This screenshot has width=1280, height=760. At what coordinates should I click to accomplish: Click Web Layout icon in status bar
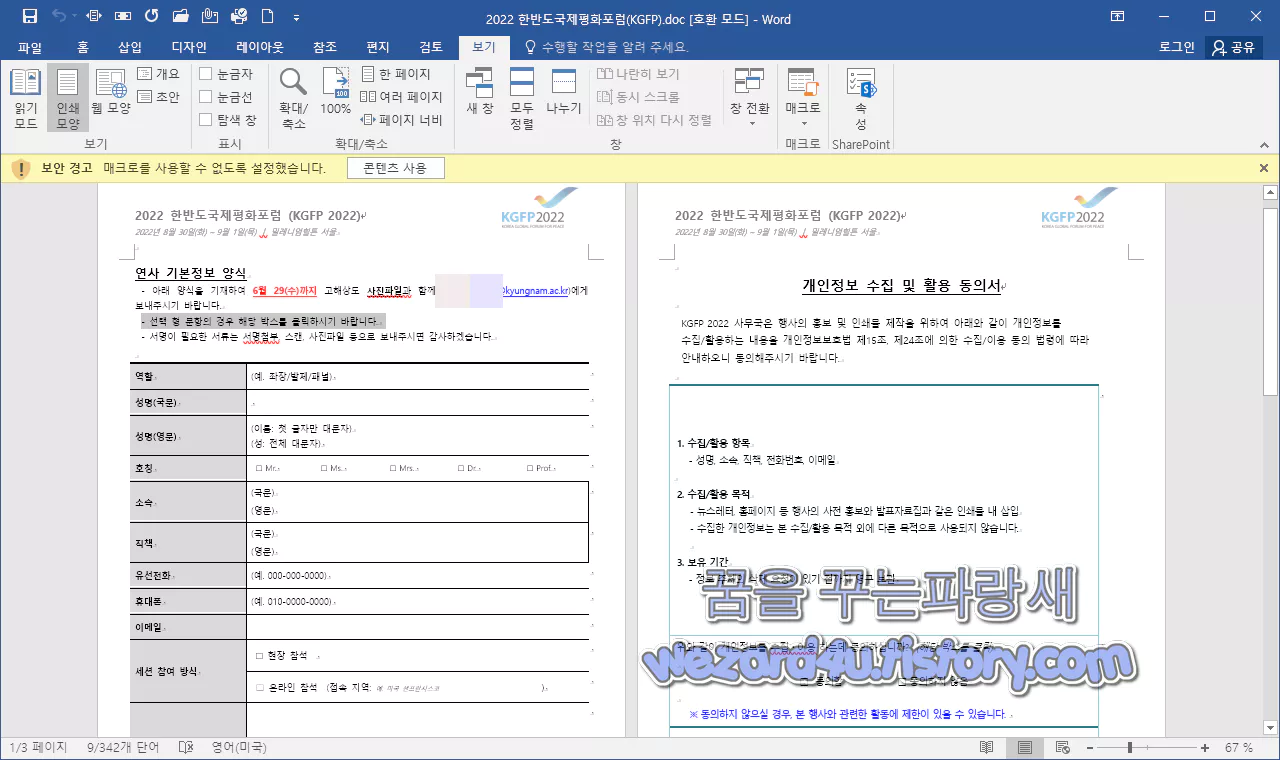tap(1063, 748)
